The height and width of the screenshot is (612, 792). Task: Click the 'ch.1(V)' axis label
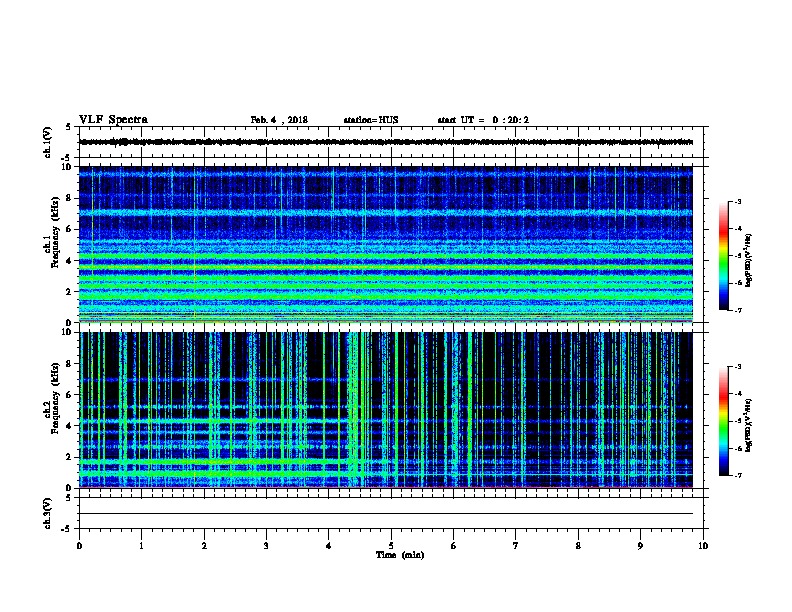coord(47,142)
